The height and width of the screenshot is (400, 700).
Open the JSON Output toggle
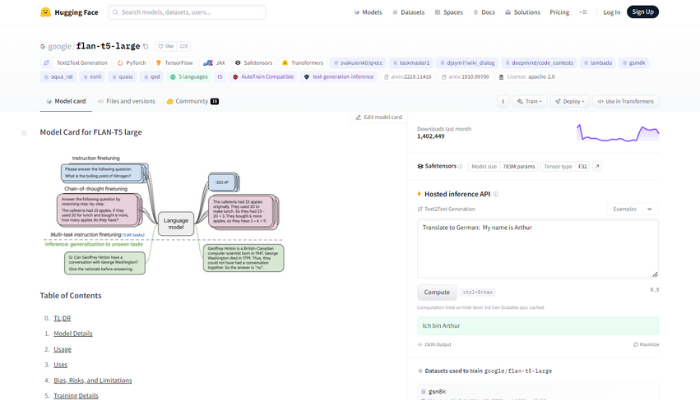click(x=434, y=345)
